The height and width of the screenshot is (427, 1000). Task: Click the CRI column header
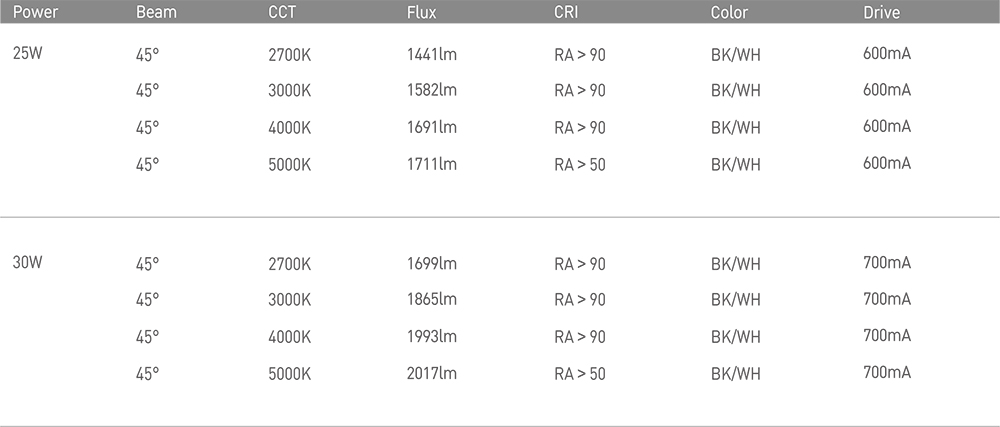tap(566, 12)
